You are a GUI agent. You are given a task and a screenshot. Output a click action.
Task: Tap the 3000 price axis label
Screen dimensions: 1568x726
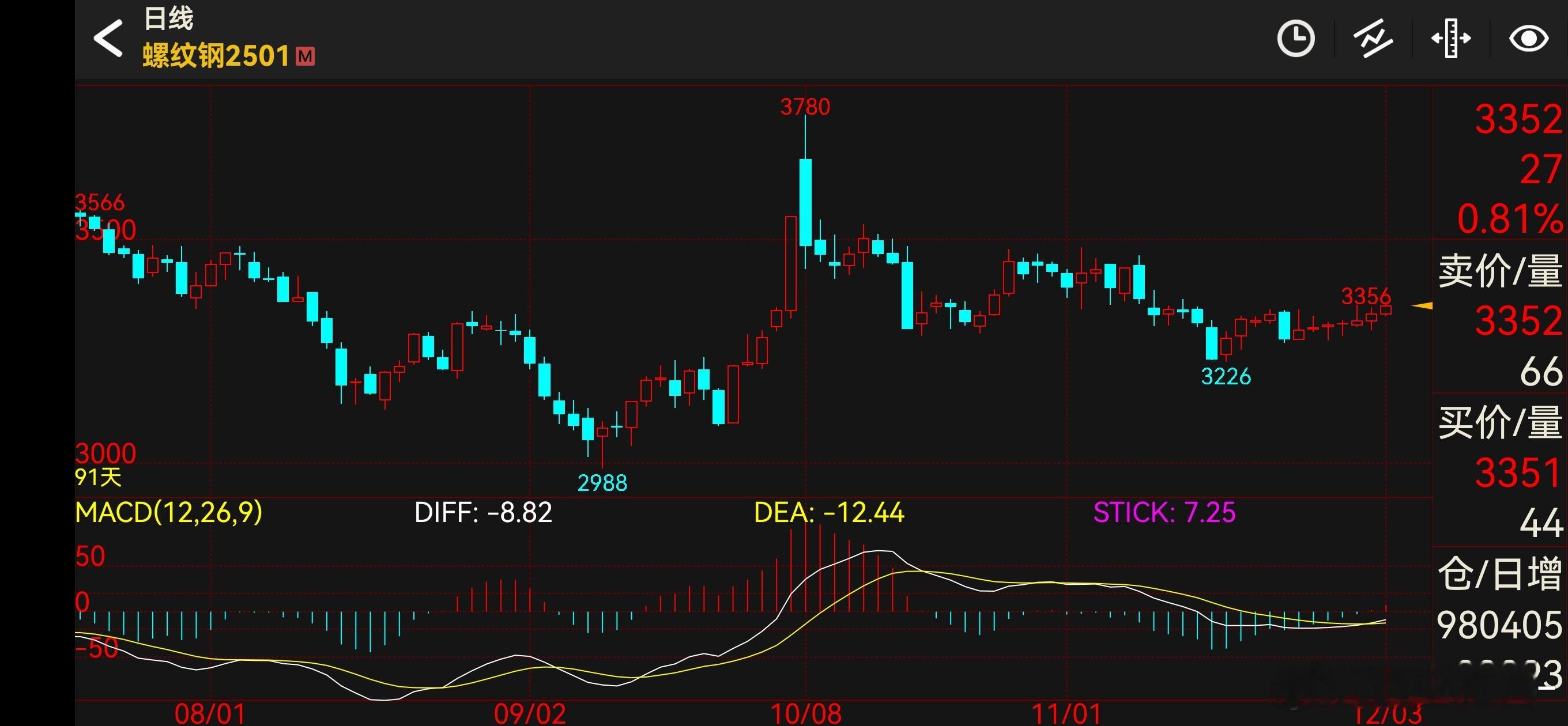click(x=106, y=453)
